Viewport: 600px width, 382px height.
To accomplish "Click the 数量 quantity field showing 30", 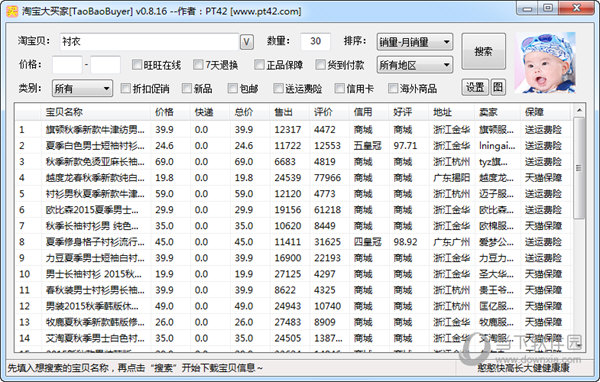I will click(315, 41).
